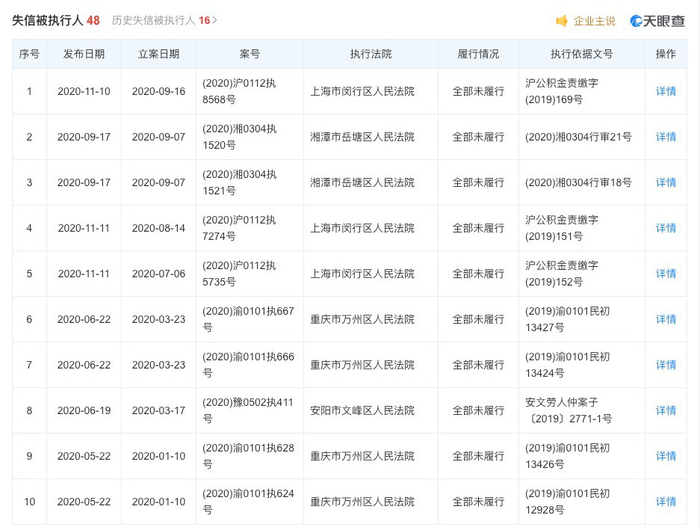Select case number (2020)沪0112执8568号
The height and width of the screenshot is (530, 700).
[x=239, y=91]
